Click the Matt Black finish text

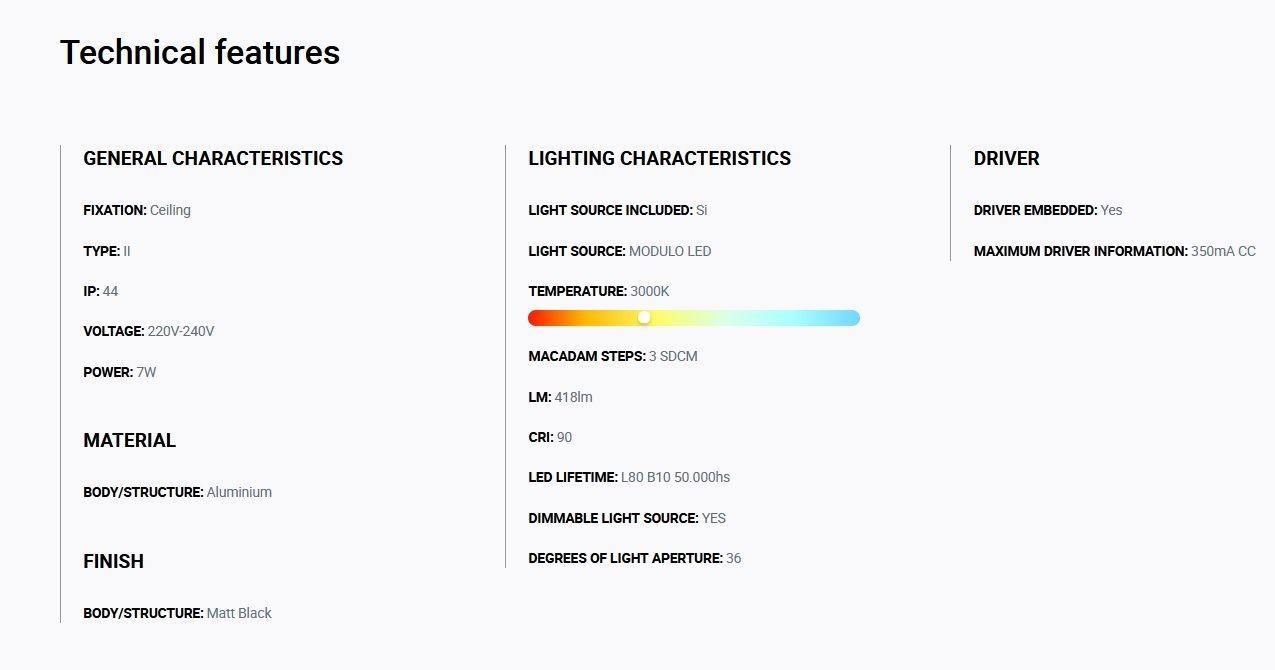(239, 613)
